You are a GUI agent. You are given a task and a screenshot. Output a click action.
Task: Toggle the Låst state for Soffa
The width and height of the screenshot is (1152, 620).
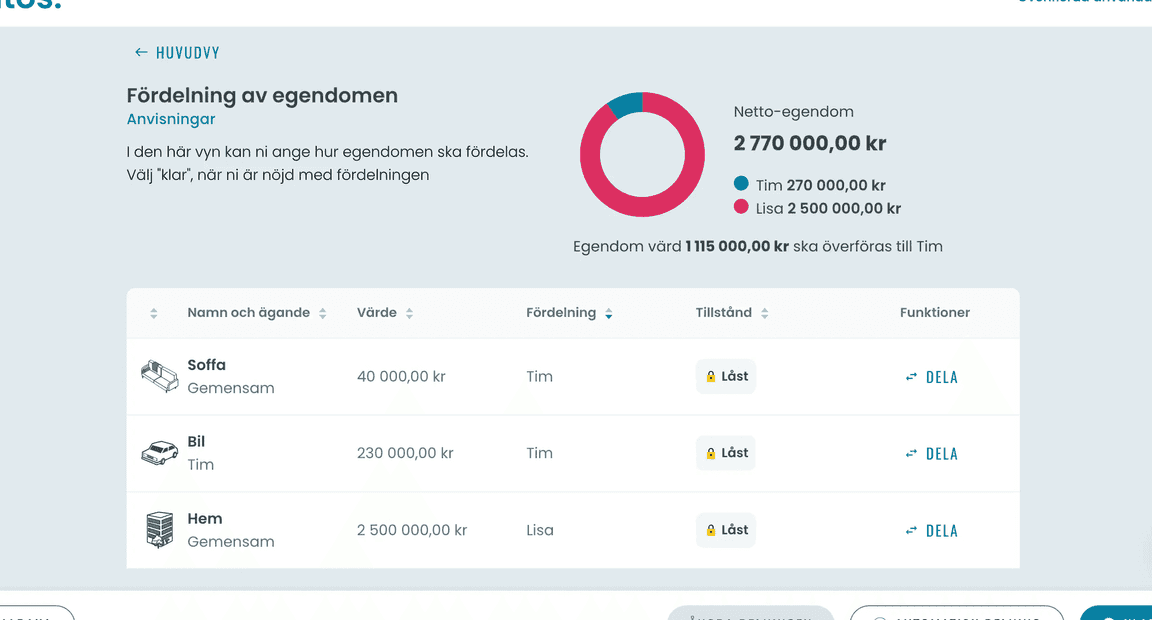pos(726,376)
